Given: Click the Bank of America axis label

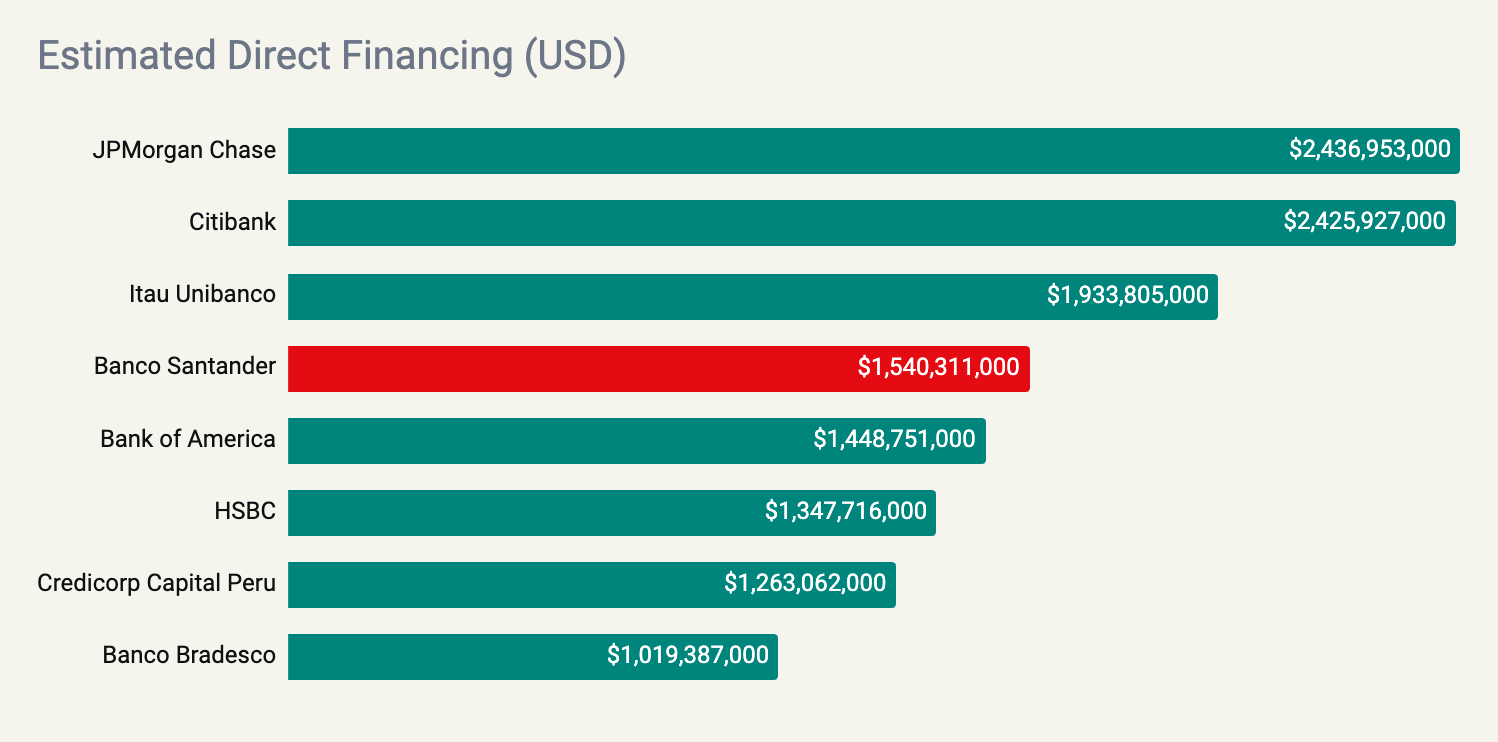Looking at the screenshot, I should point(188,439).
